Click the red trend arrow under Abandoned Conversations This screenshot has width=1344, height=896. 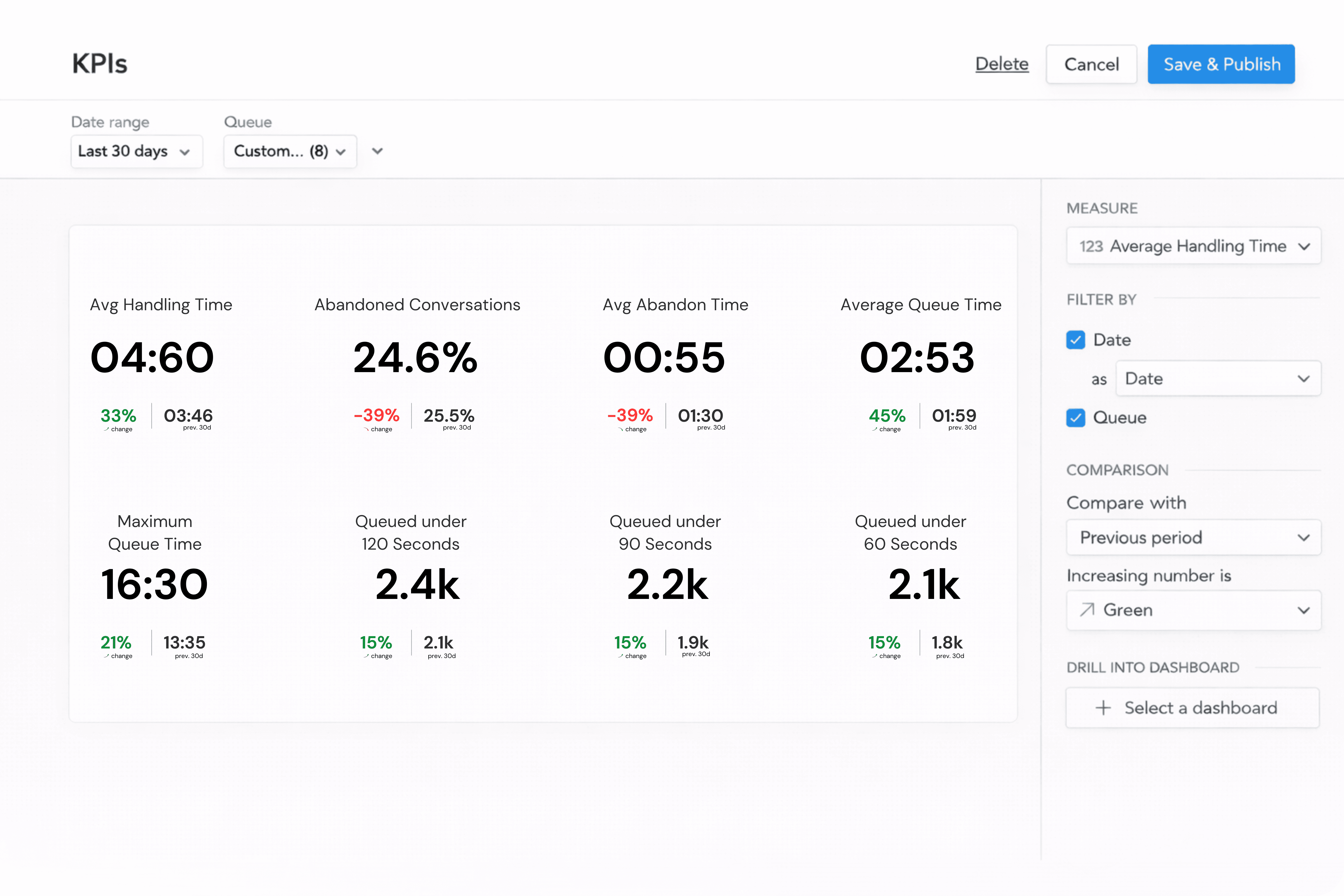(366, 429)
